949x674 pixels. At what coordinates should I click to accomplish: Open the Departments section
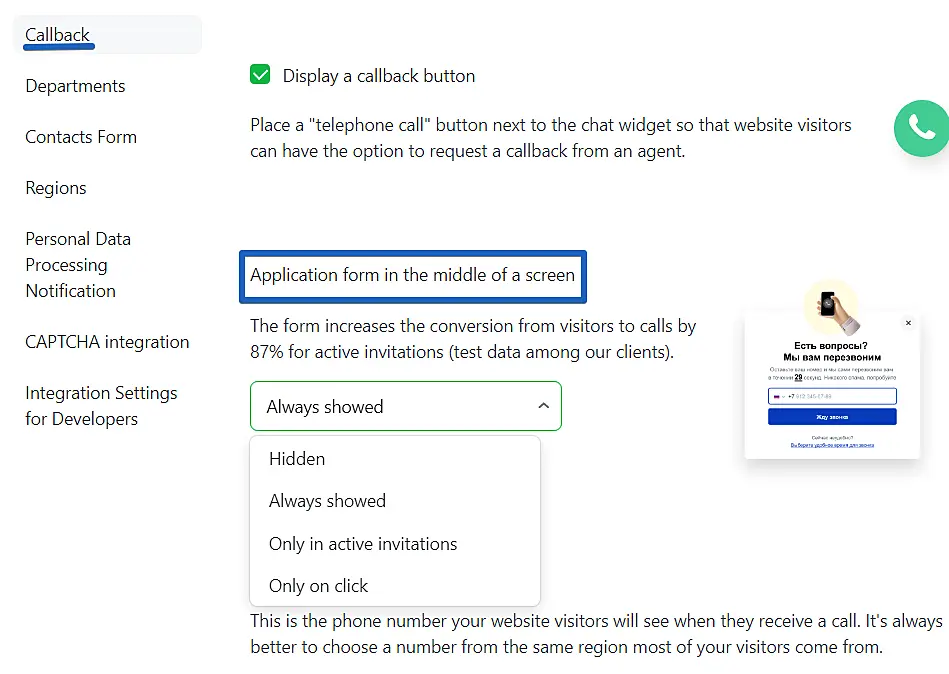pos(74,86)
